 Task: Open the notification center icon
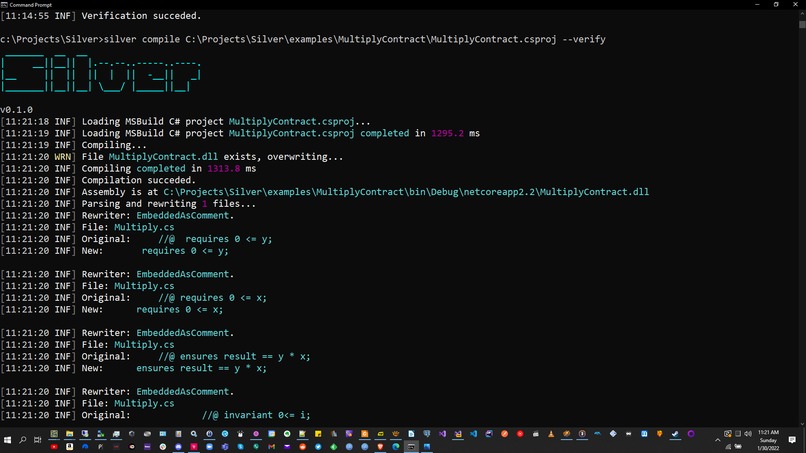coord(792,440)
